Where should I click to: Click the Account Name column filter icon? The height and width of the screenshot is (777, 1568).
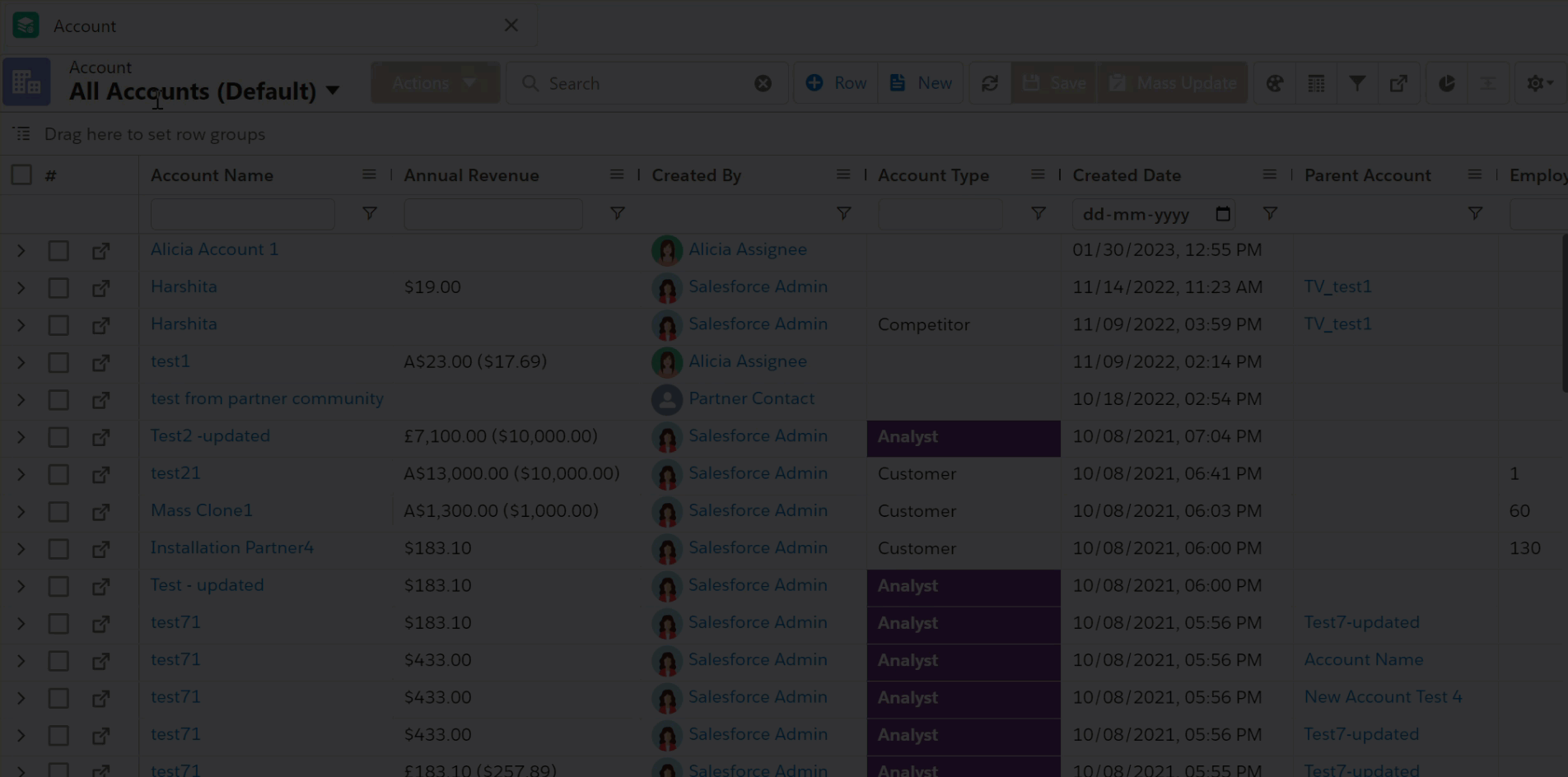tap(370, 214)
